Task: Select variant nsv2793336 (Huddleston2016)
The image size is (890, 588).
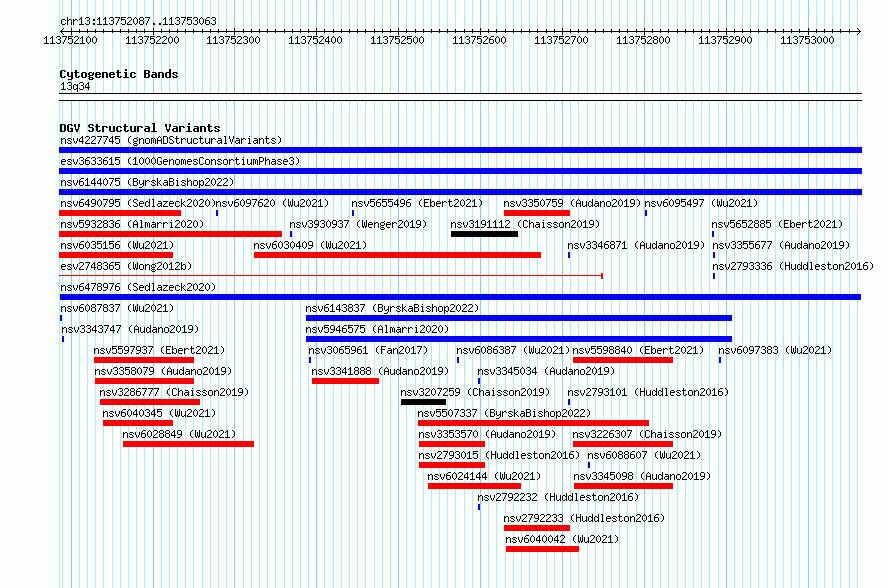Action: tap(793, 266)
